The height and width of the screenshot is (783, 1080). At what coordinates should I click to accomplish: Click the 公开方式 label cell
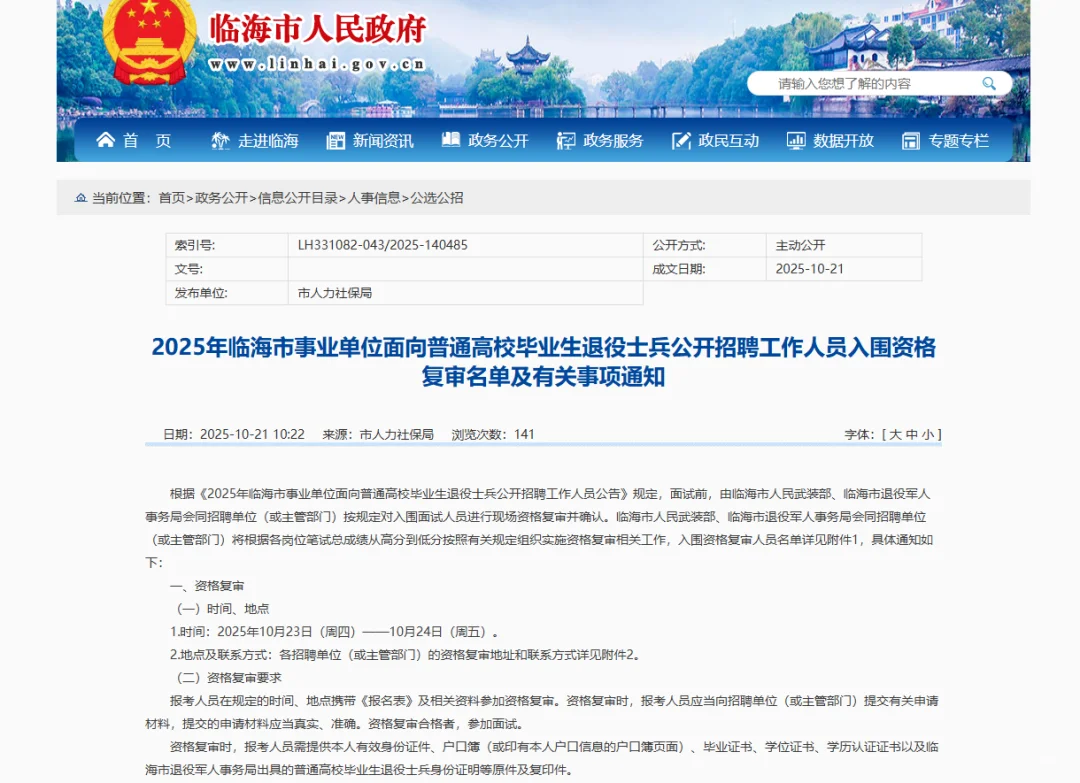[x=705, y=245]
